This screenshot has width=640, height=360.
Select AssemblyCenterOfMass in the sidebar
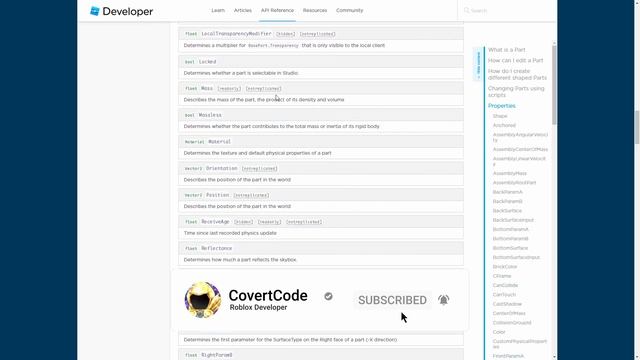(520, 149)
